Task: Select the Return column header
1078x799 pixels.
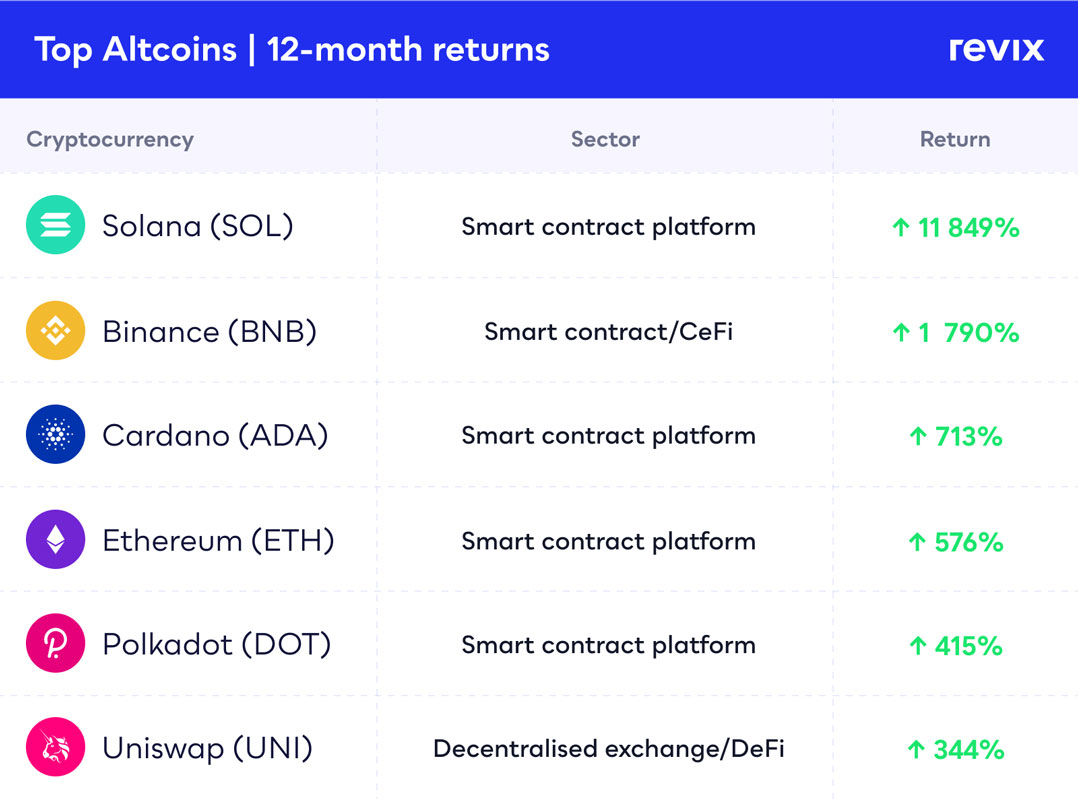Action: 955,139
